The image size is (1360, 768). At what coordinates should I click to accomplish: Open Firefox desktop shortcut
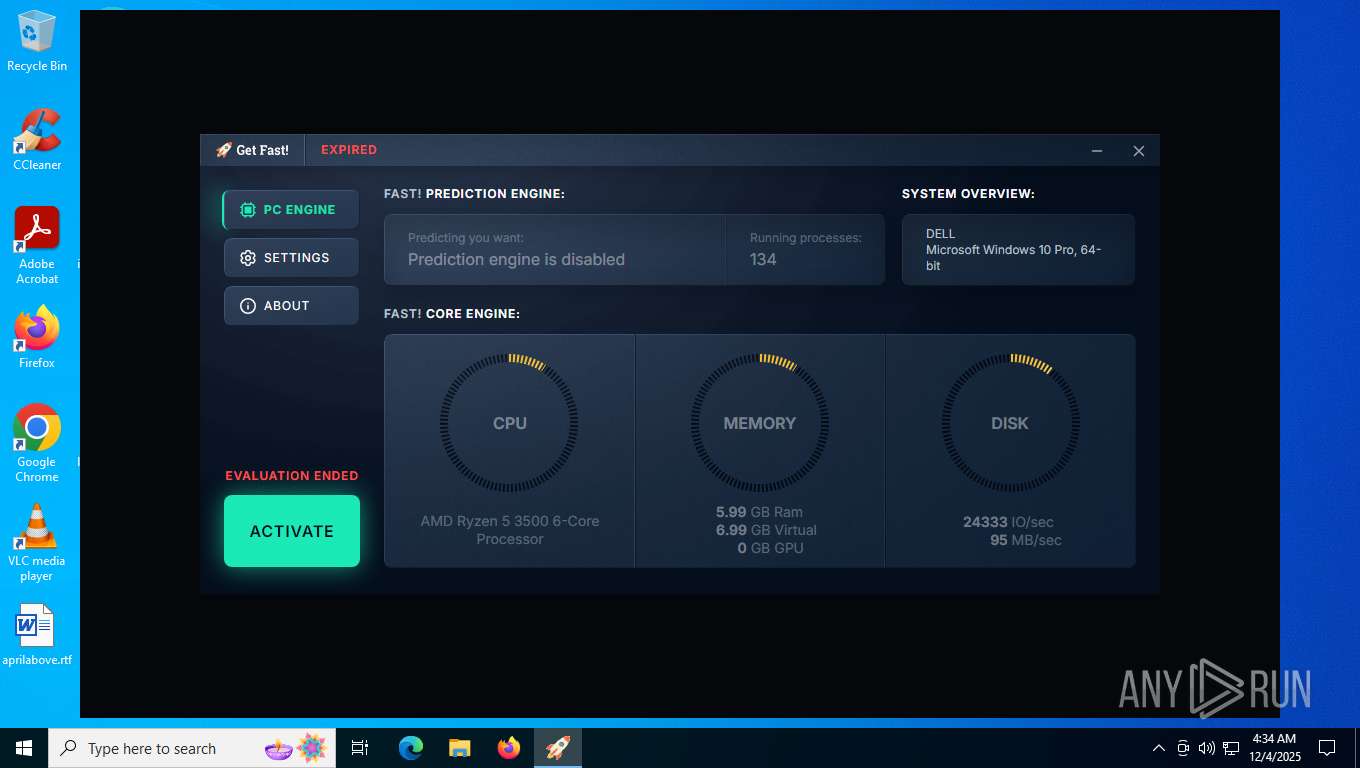[x=37, y=338]
